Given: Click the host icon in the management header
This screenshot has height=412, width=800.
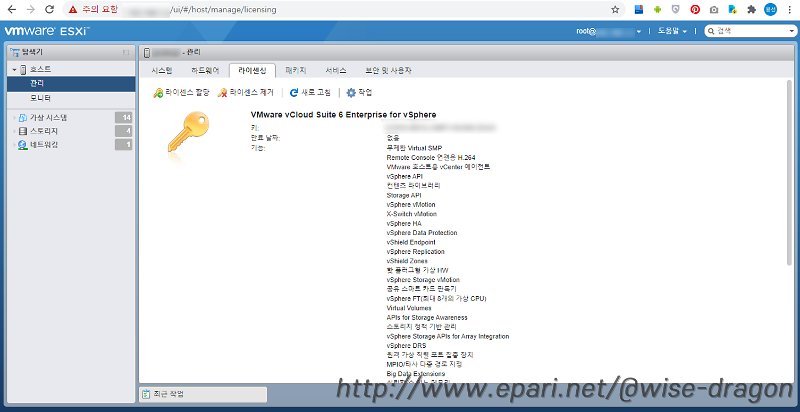Looking at the screenshot, I should [147, 53].
